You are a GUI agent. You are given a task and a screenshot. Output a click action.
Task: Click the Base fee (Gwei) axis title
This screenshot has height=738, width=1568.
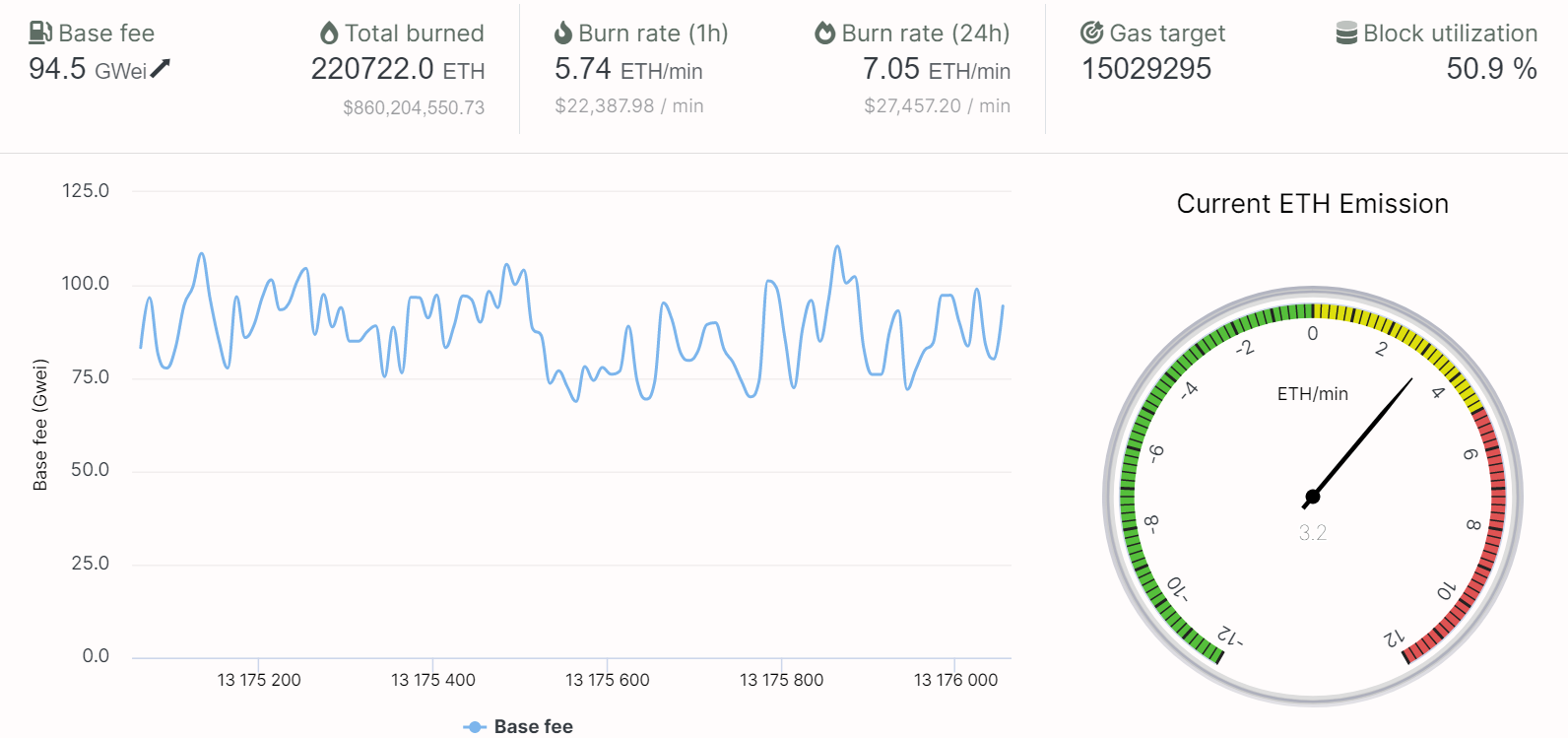(40, 425)
